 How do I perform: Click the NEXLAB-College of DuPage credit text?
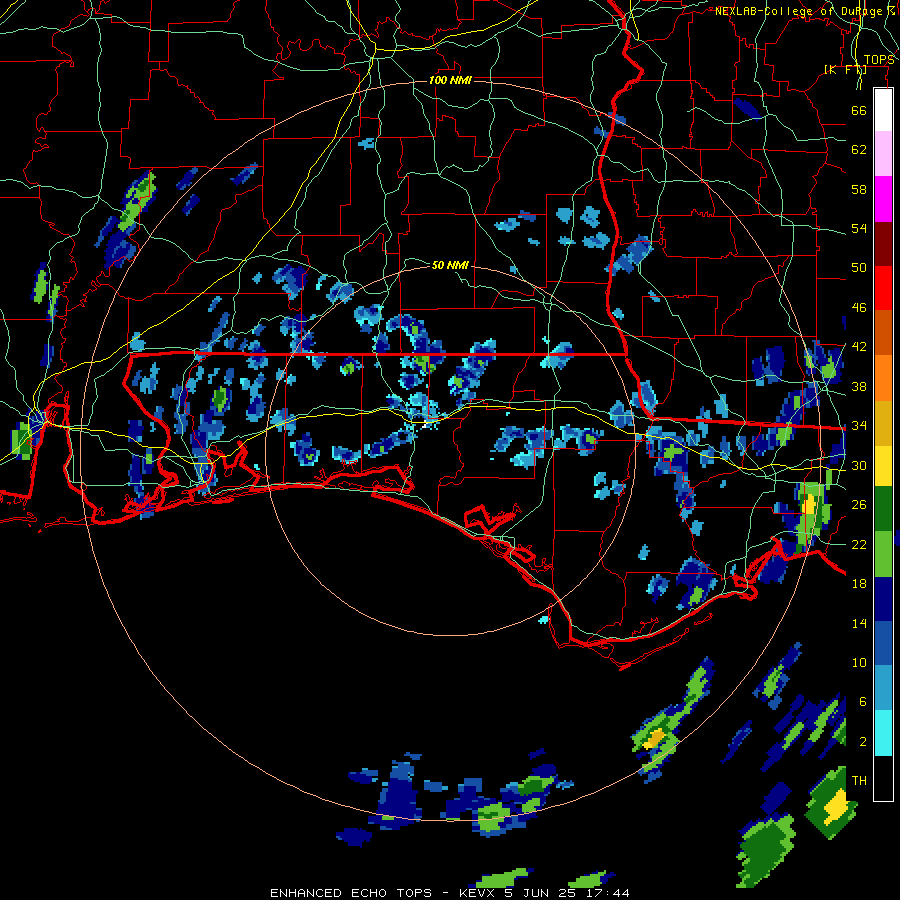(x=804, y=11)
